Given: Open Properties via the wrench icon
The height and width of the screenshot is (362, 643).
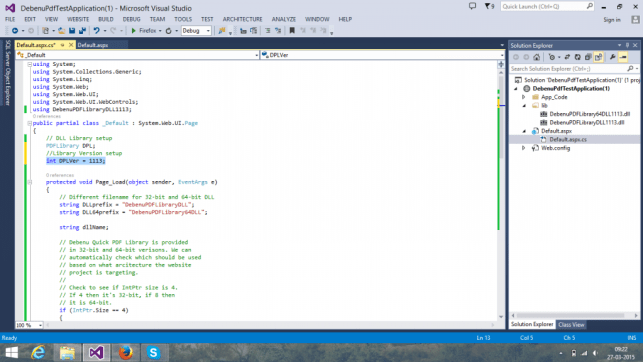Looking at the screenshot, I should (x=613, y=57).
